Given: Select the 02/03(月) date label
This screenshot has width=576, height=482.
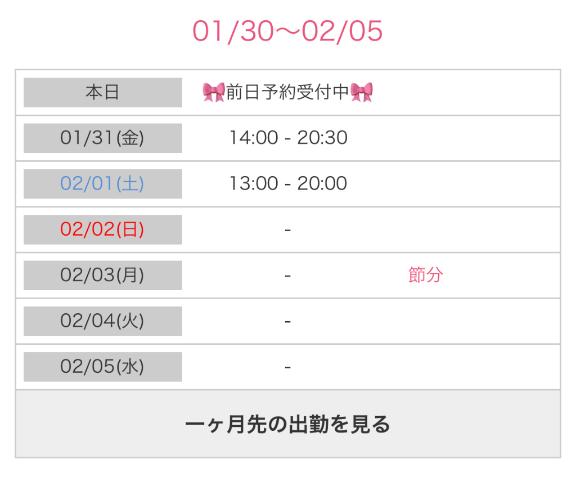Looking at the screenshot, I should coord(103,275).
